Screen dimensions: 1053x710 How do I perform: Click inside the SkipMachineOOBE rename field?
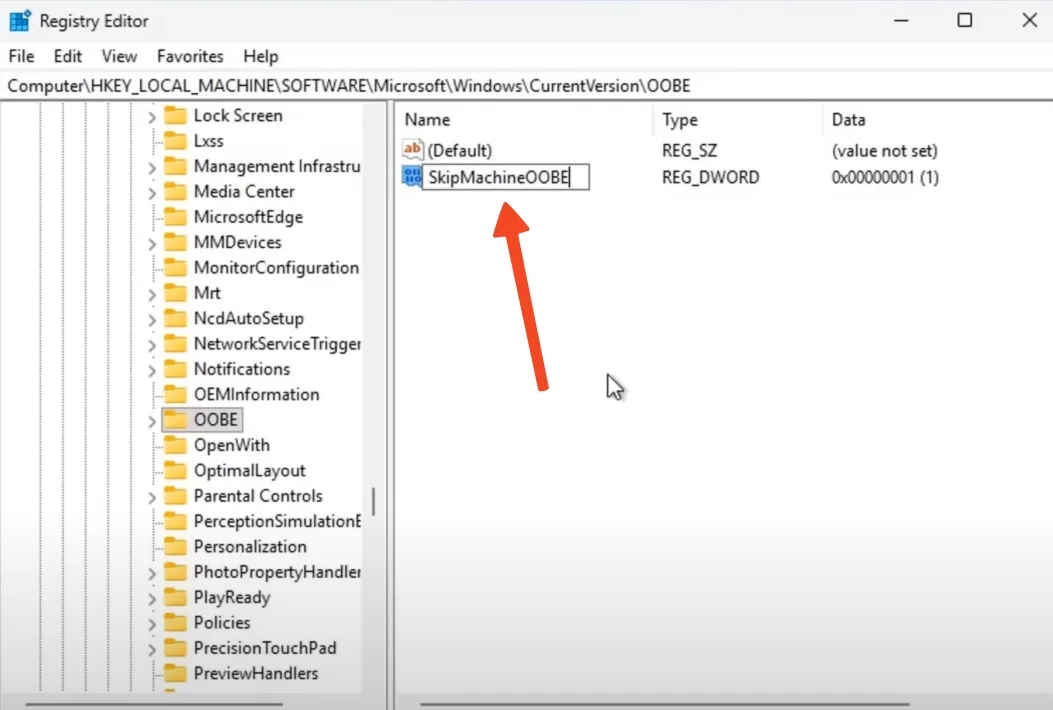504,178
